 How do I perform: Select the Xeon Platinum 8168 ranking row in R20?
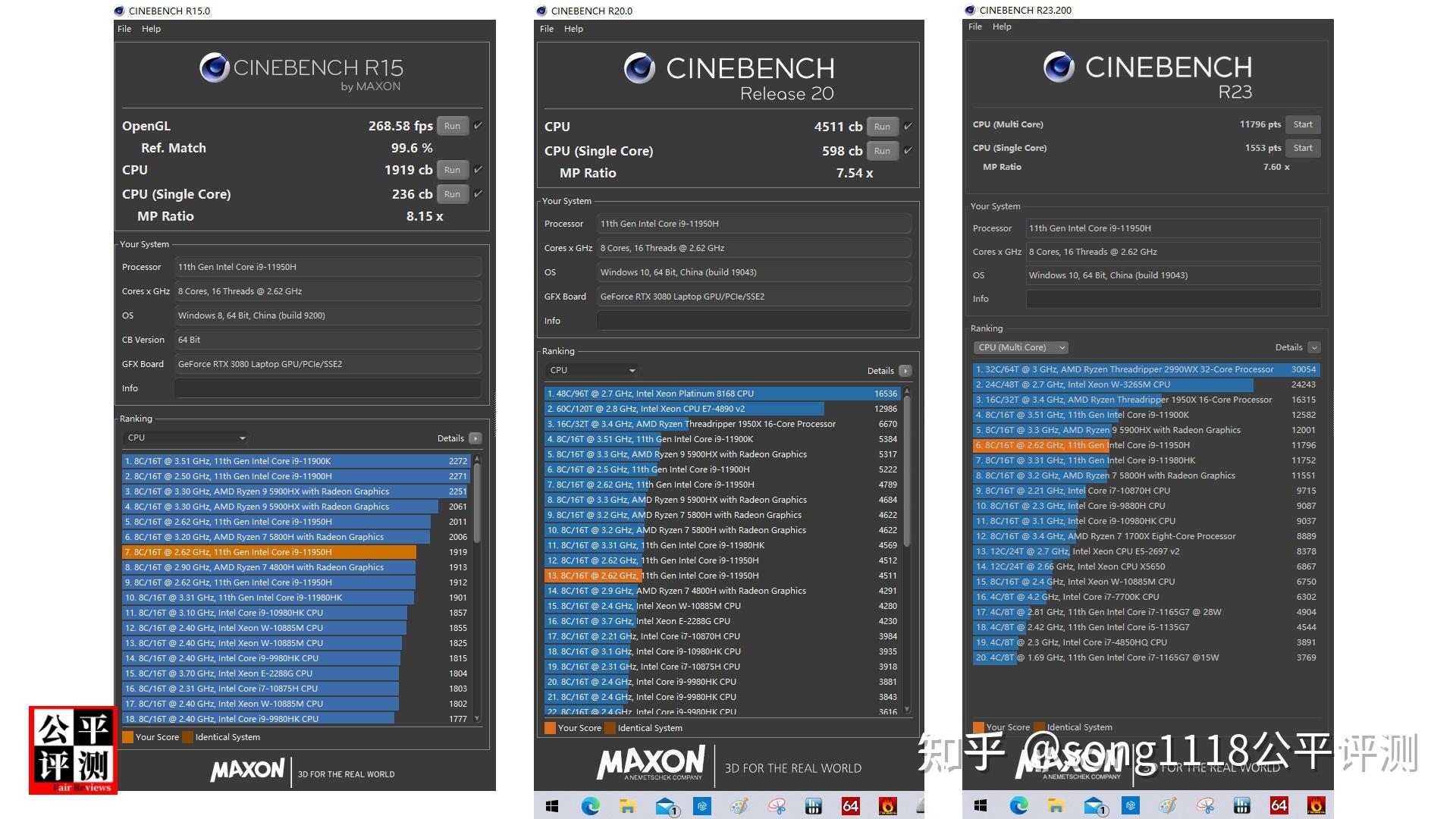tap(722, 394)
